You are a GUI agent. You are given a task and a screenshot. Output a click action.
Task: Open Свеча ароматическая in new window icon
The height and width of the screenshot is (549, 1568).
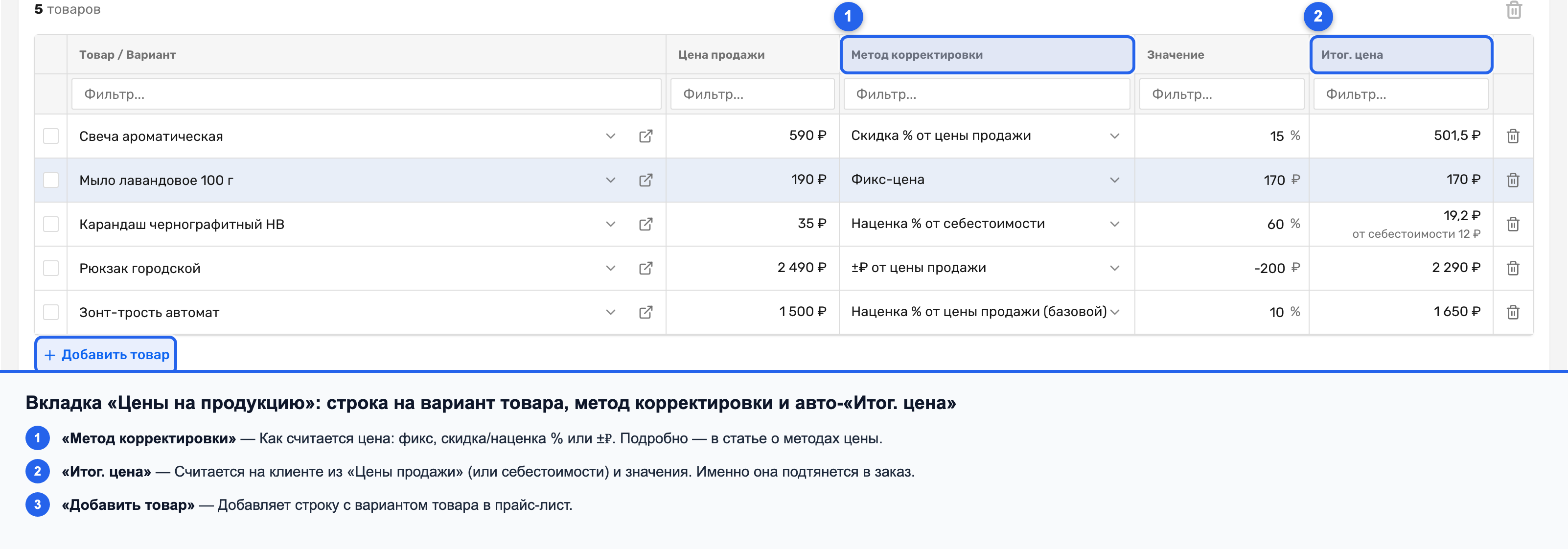pyautogui.click(x=646, y=136)
